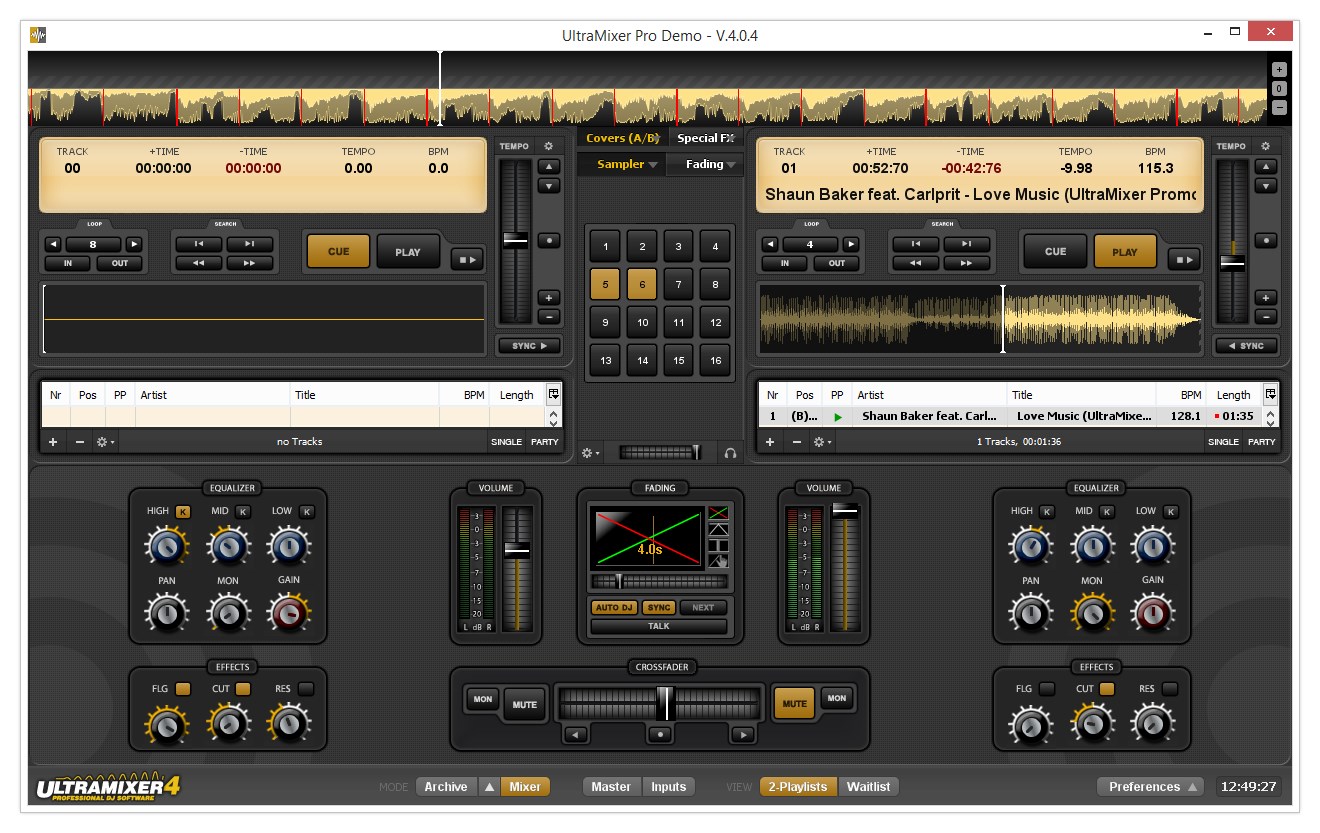Screen dimensions: 1320x833
Task: Click SYNC under left tempo slider
Action: [529, 346]
